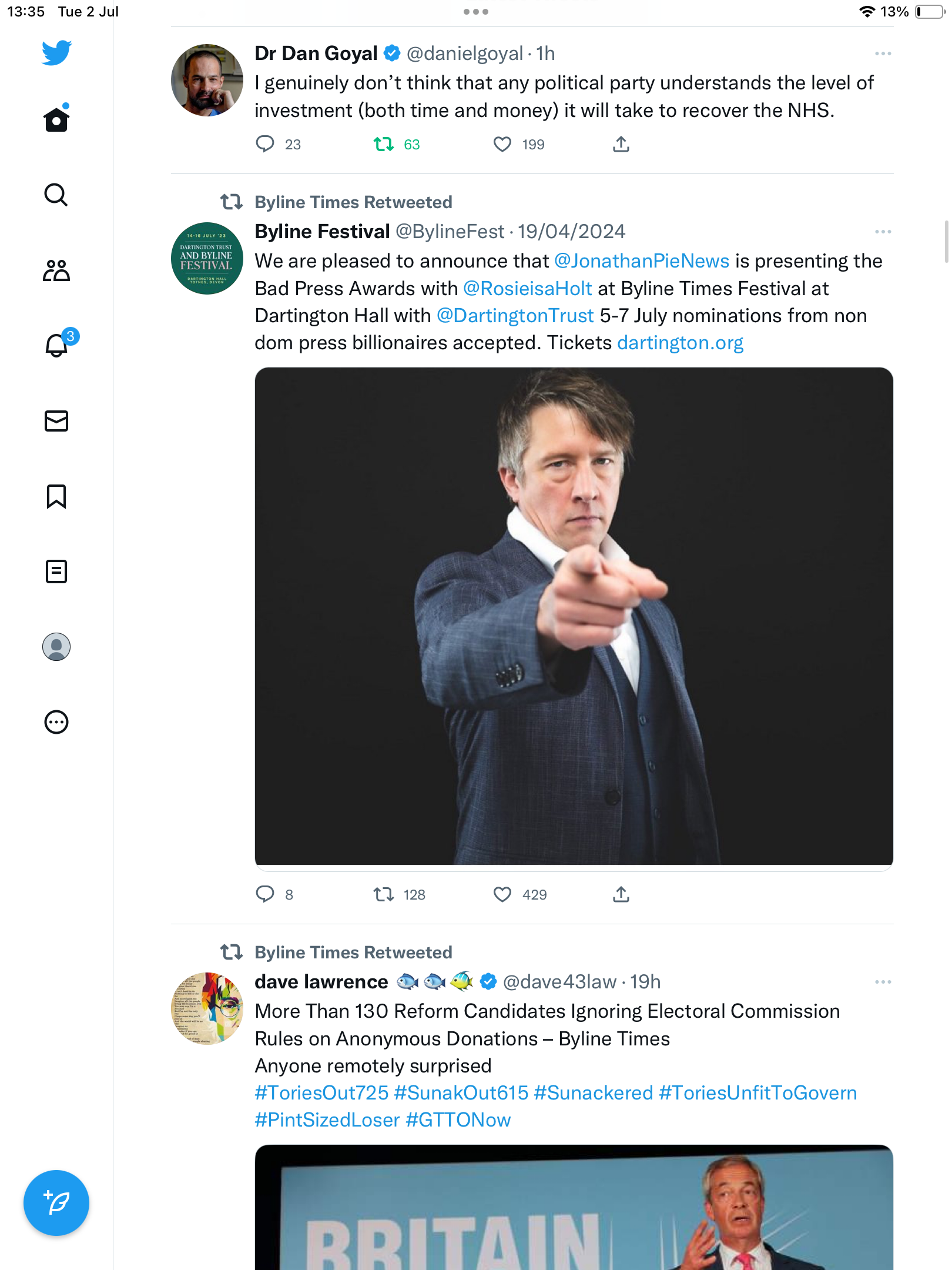The height and width of the screenshot is (1270, 952).
Task: Open the Search magnifier in sidebar
Action: (56, 195)
